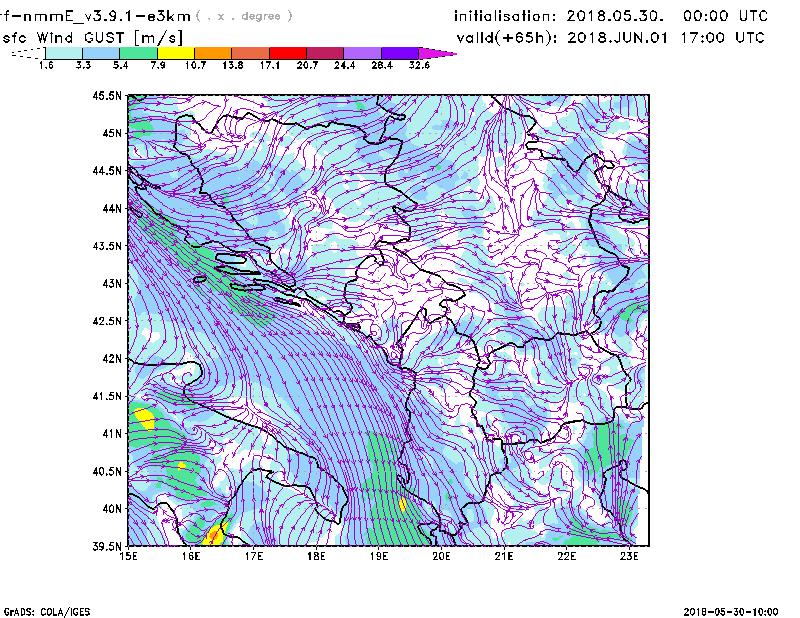Click the magenta arrow end of the colorbar

pos(437,53)
